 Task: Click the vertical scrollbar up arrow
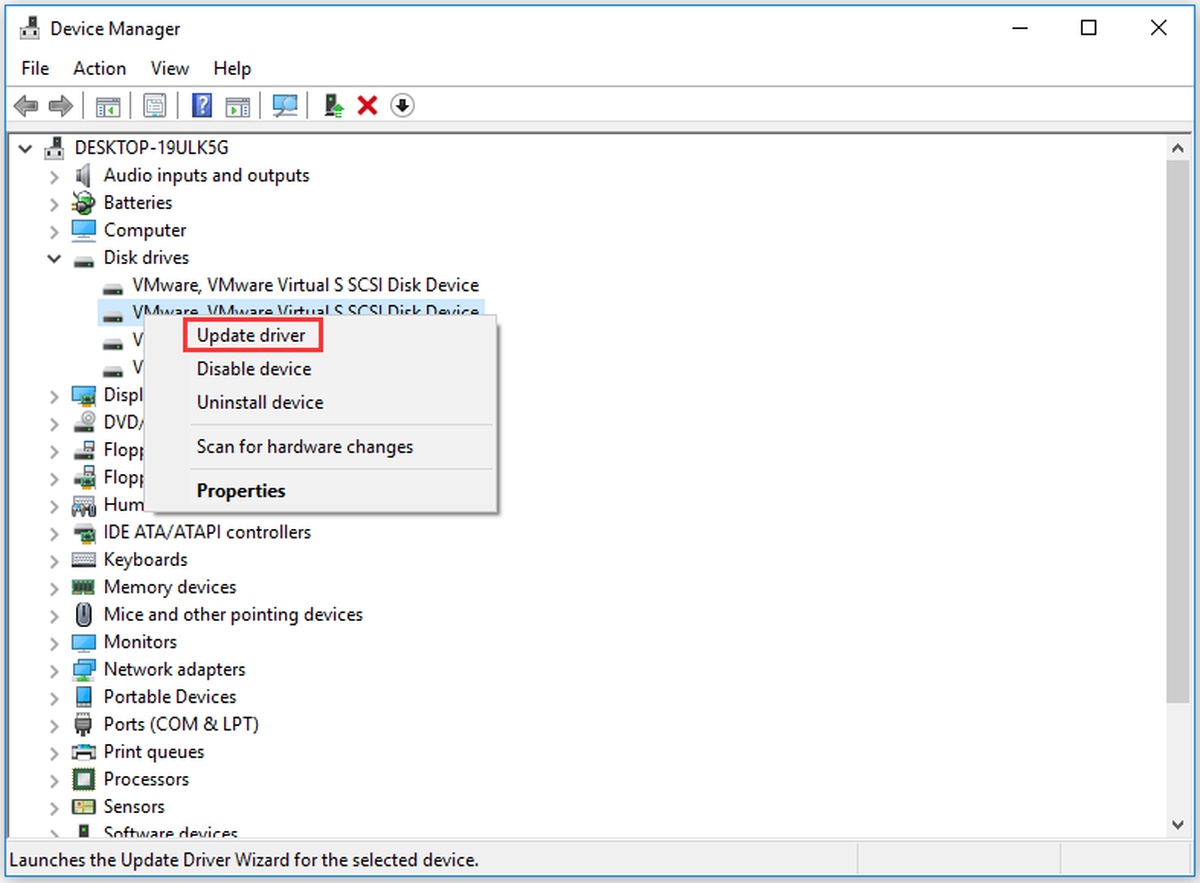1179,146
